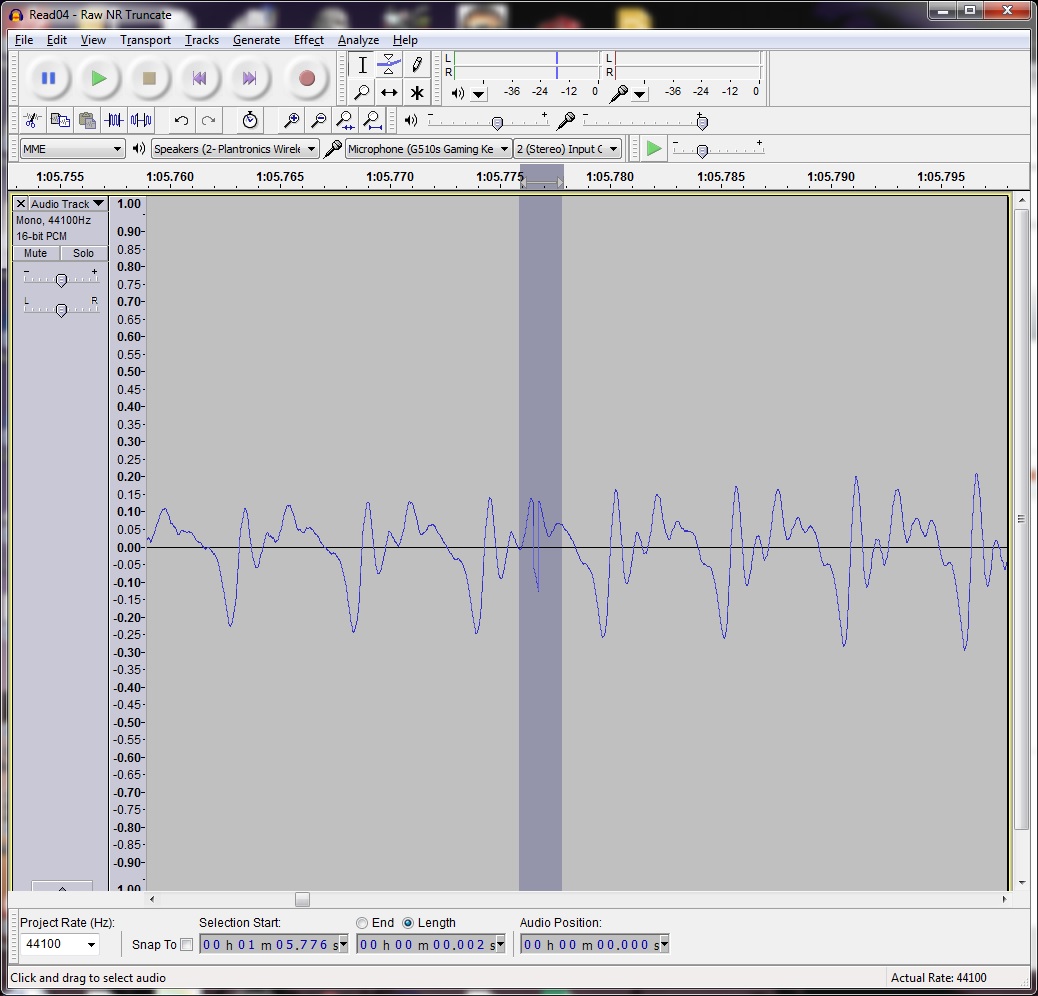Close the Audio Track with the X
Image resolution: width=1038 pixels, height=996 pixels.
click(21, 203)
